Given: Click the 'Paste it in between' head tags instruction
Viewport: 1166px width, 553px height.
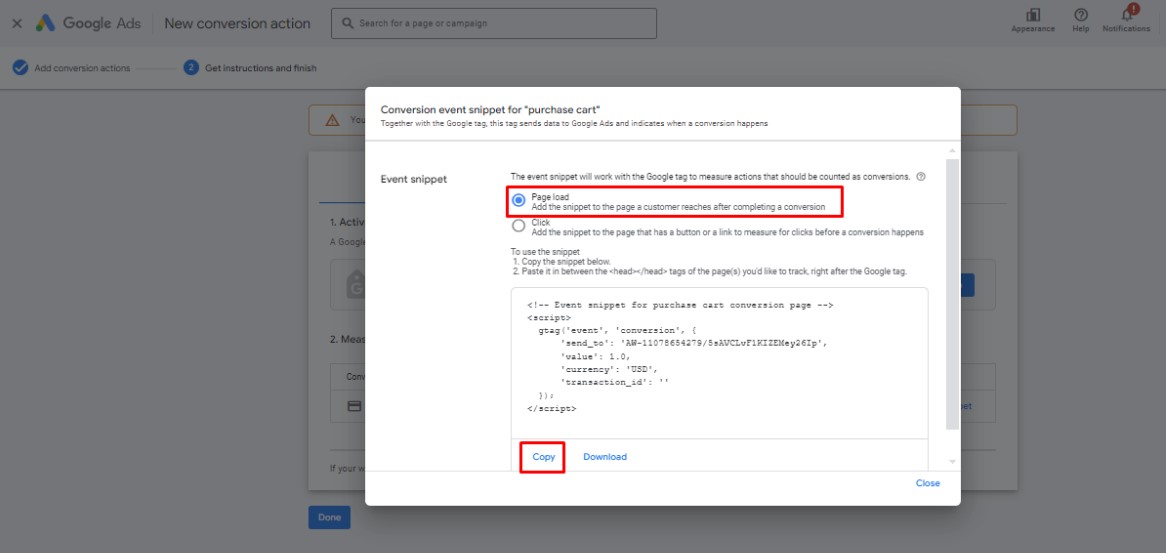Looking at the screenshot, I should coord(709,271).
